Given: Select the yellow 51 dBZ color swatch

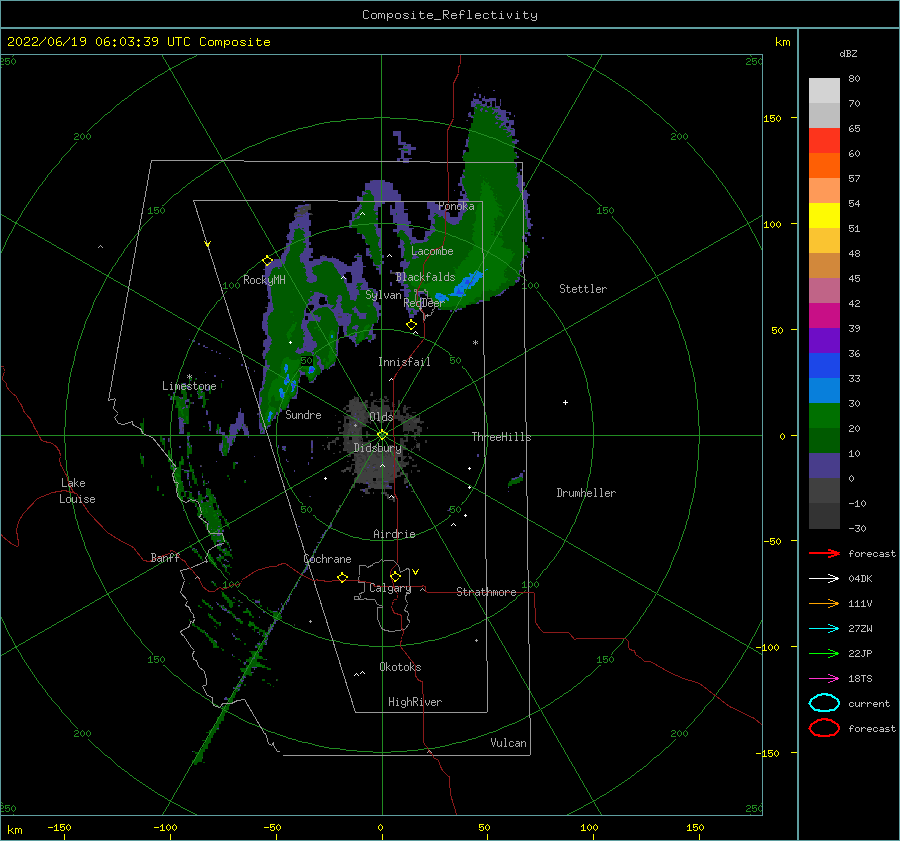Looking at the screenshot, I should tap(824, 215).
